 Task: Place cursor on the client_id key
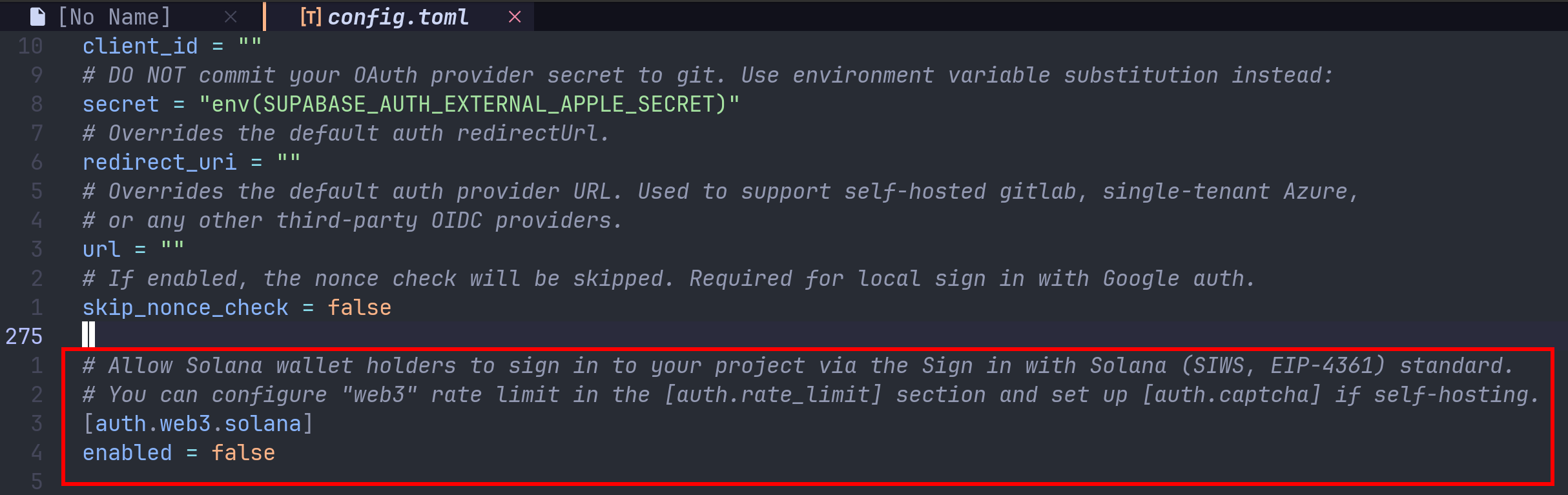click(140, 46)
